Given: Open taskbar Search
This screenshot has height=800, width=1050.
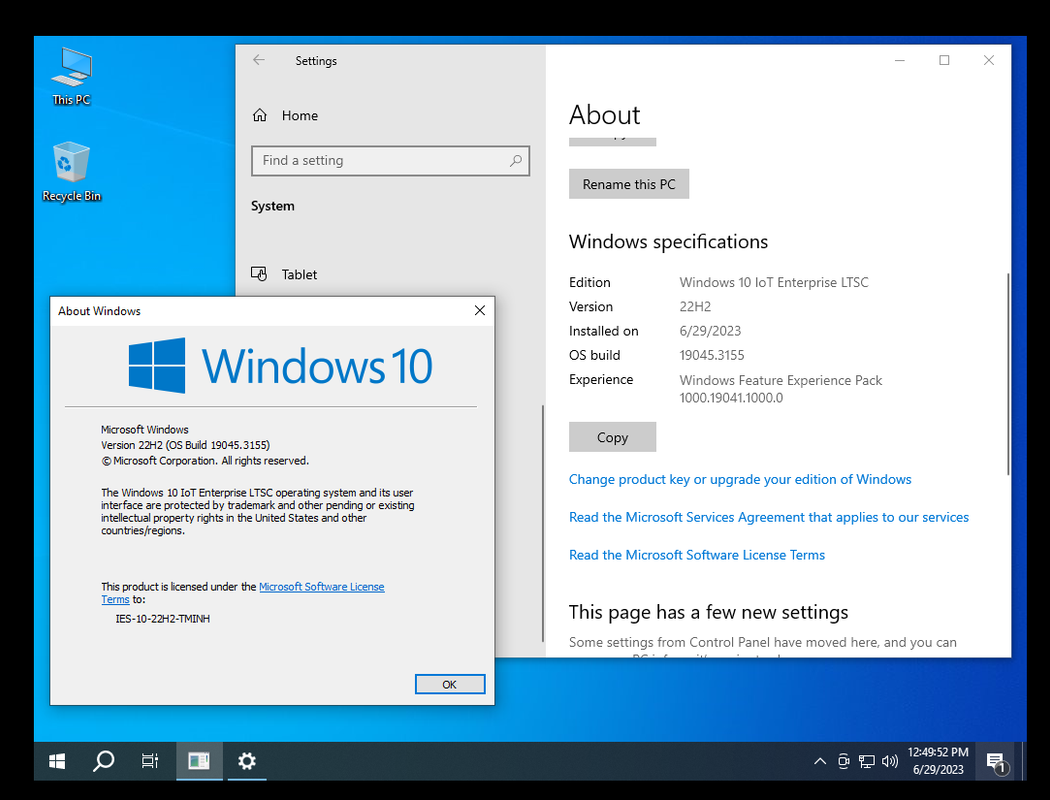Looking at the screenshot, I should click(x=103, y=761).
